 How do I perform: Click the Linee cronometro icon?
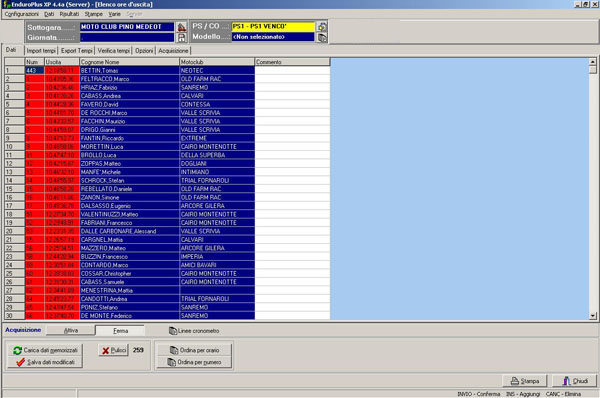(x=173, y=331)
